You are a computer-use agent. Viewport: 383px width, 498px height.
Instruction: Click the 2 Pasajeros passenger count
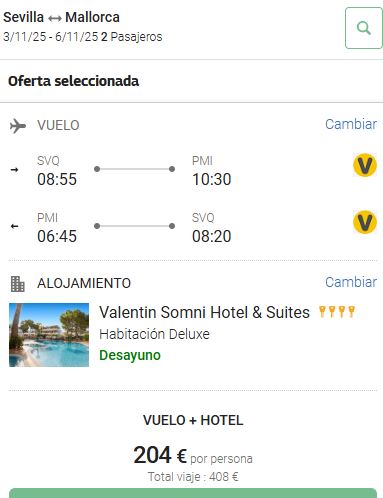pyautogui.click(x=132, y=37)
